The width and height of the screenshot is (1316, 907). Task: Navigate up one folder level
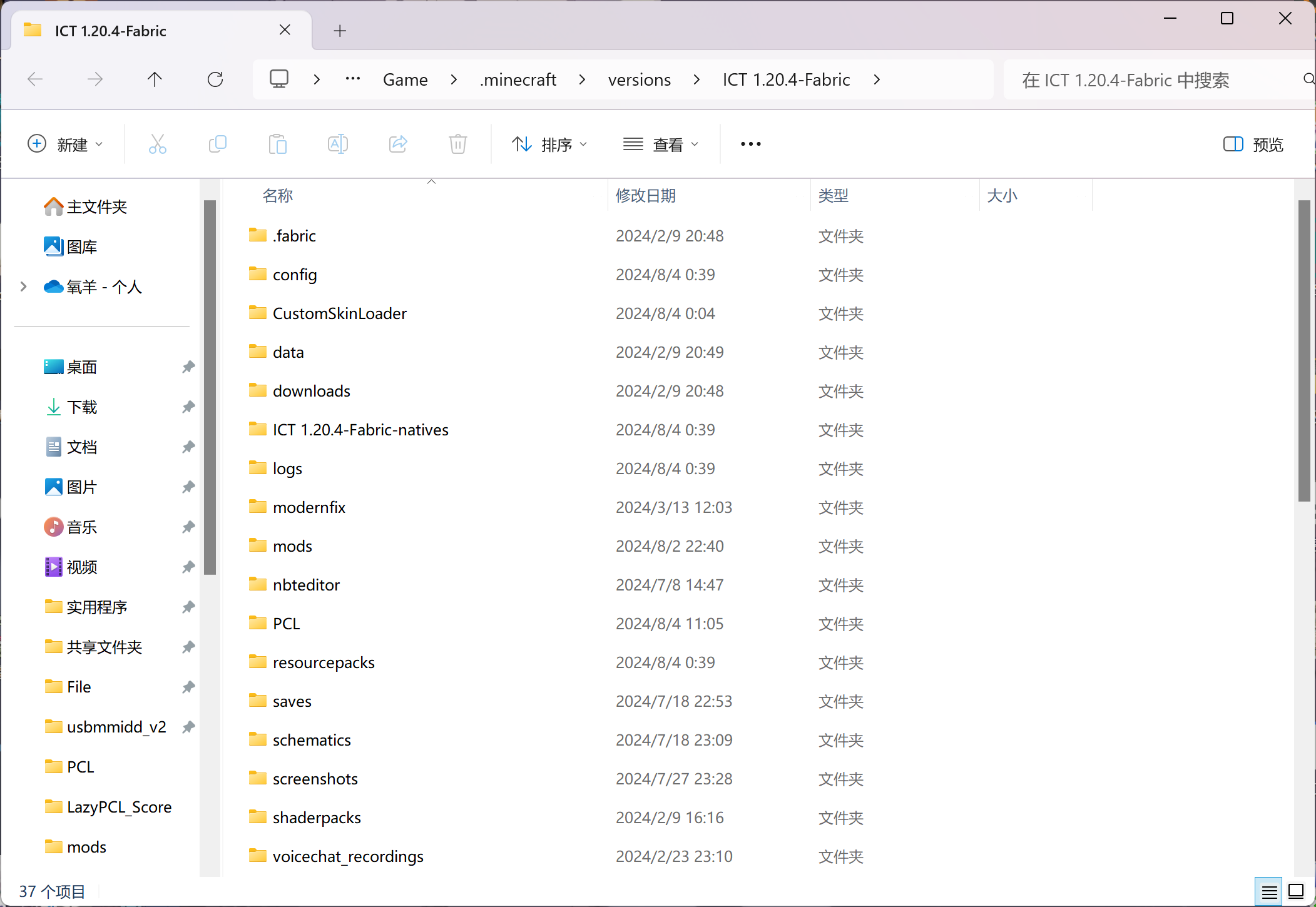pos(155,79)
